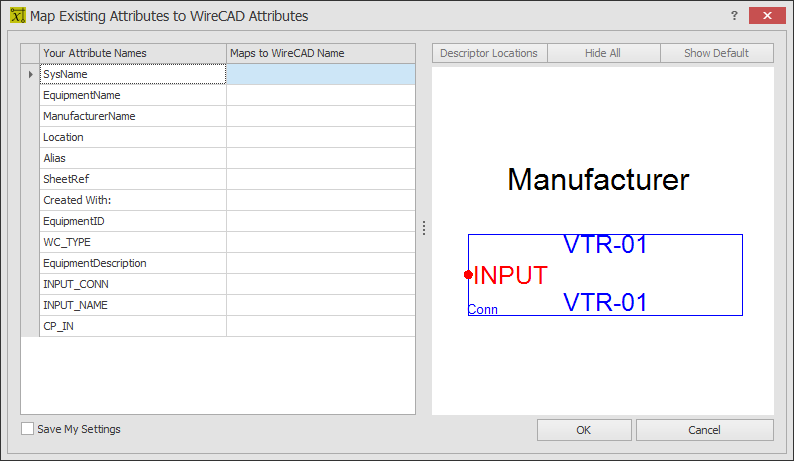The width and height of the screenshot is (794, 461).
Task: Click the lower VTR-01 label in preview
Action: click(605, 302)
